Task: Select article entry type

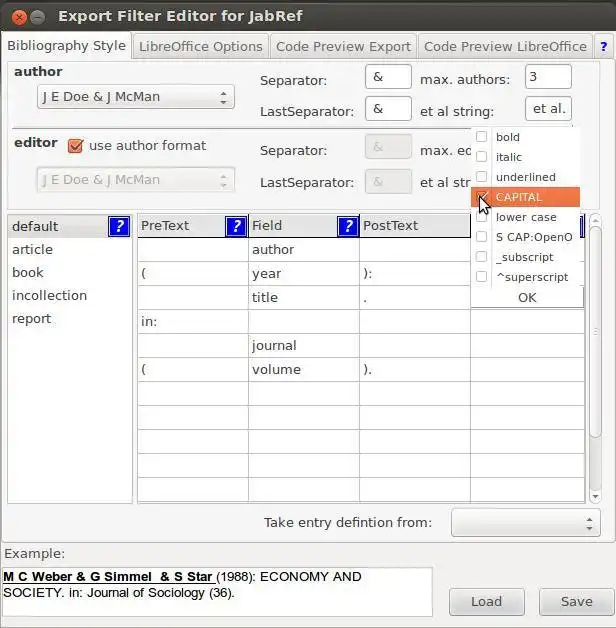Action: 70,250
